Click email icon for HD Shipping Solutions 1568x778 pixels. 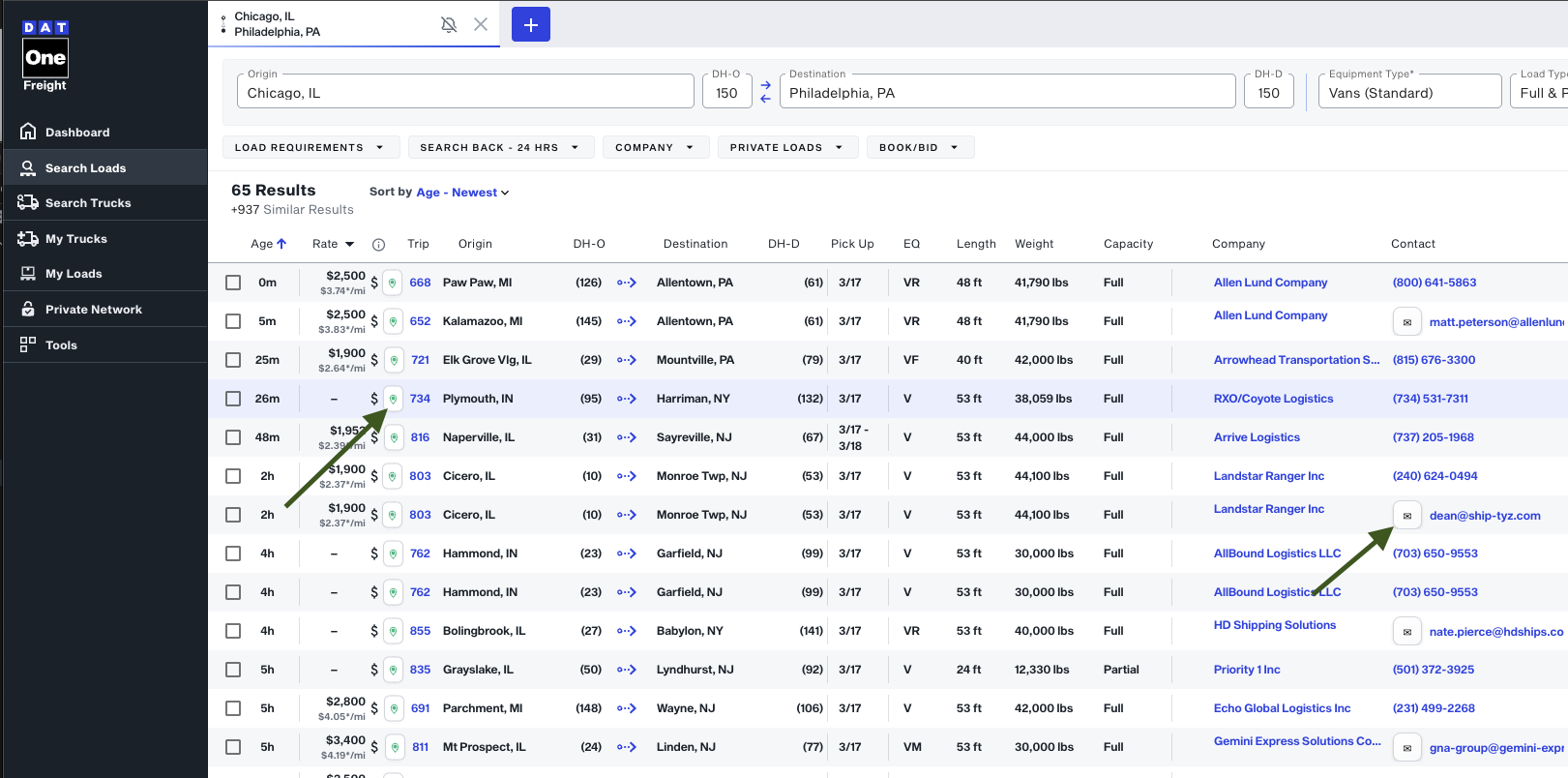pos(1406,631)
